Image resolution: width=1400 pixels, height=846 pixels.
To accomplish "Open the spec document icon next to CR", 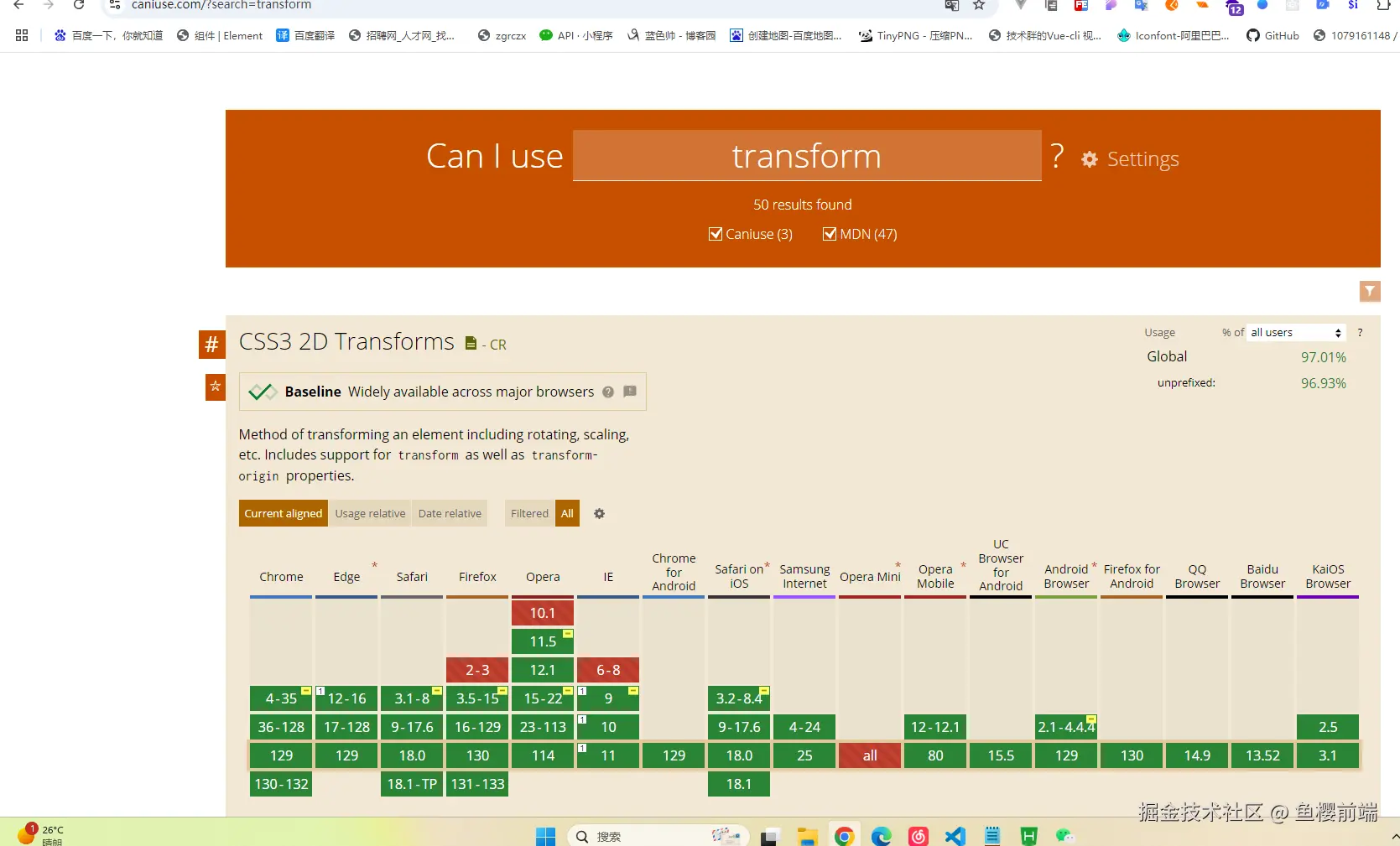I will coord(471,343).
